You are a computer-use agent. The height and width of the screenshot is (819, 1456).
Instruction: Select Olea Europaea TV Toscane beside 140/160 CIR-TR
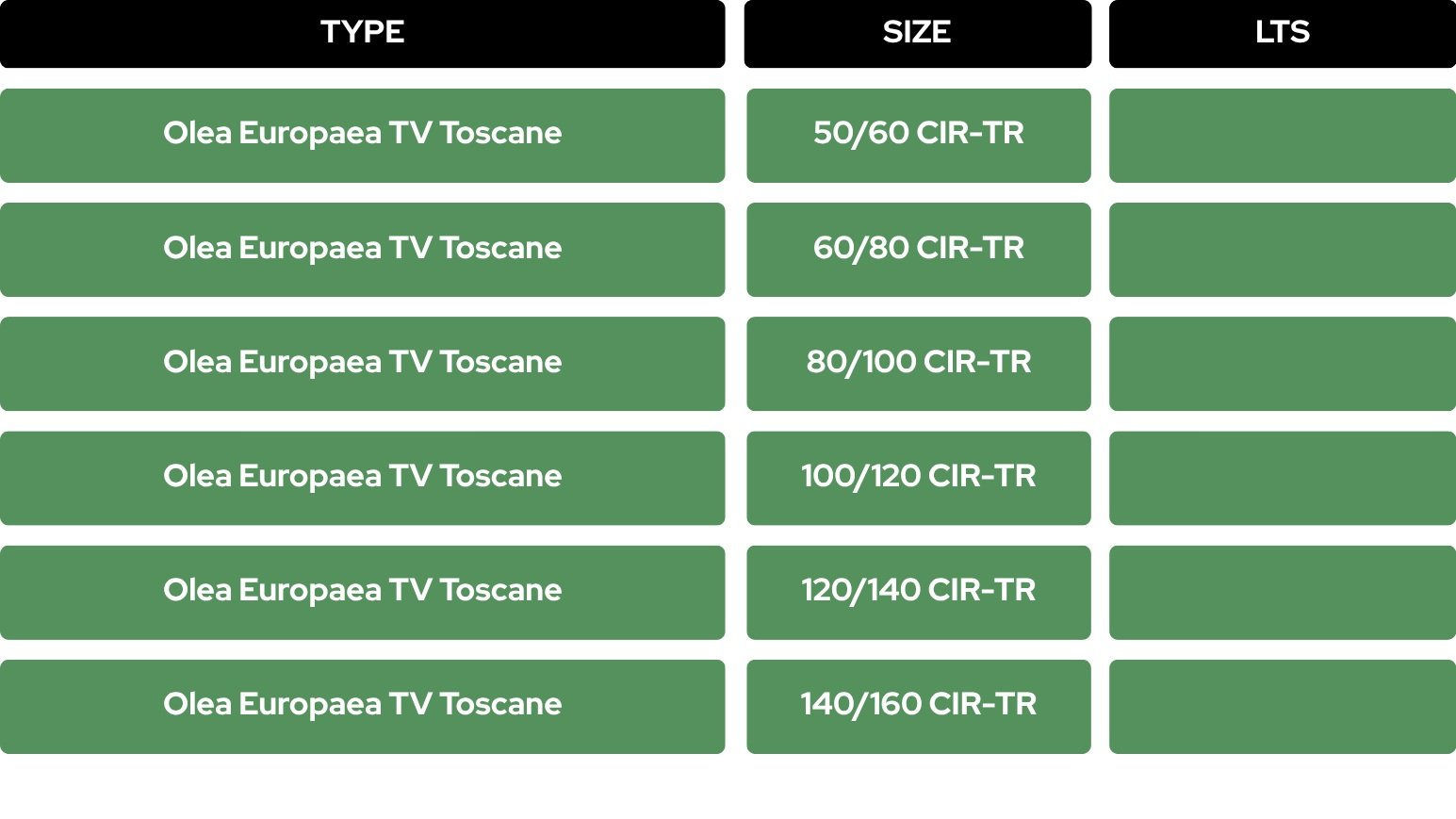(x=363, y=707)
